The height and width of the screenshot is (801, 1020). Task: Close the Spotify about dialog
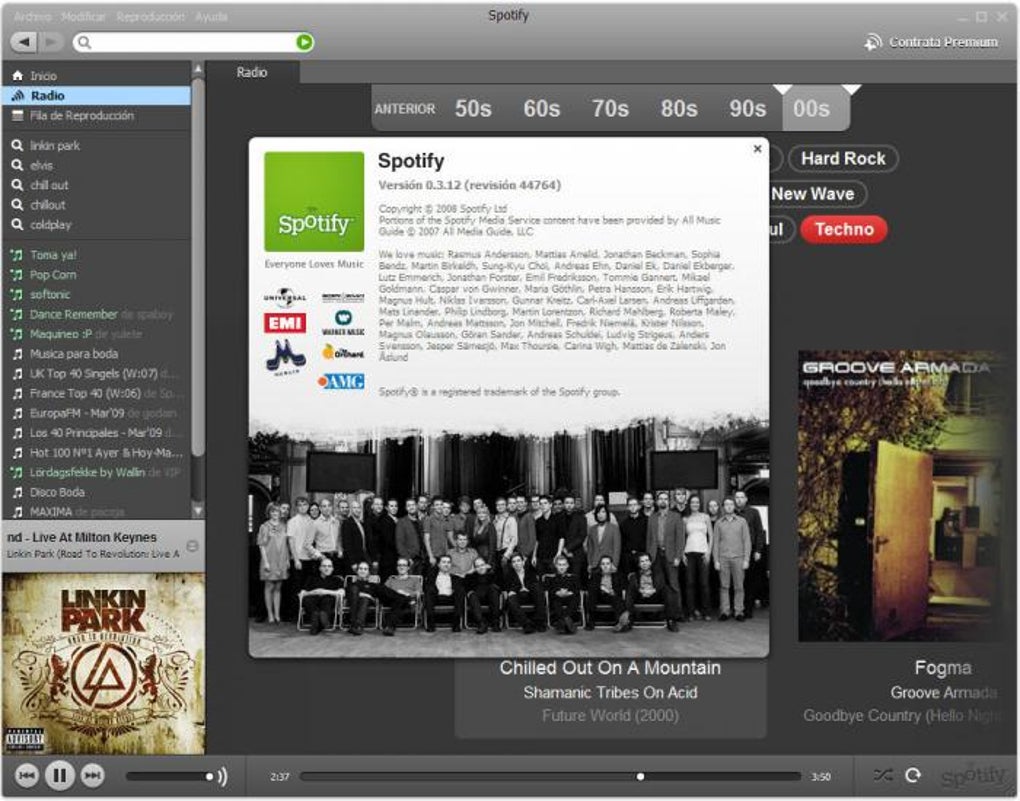point(757,149)
